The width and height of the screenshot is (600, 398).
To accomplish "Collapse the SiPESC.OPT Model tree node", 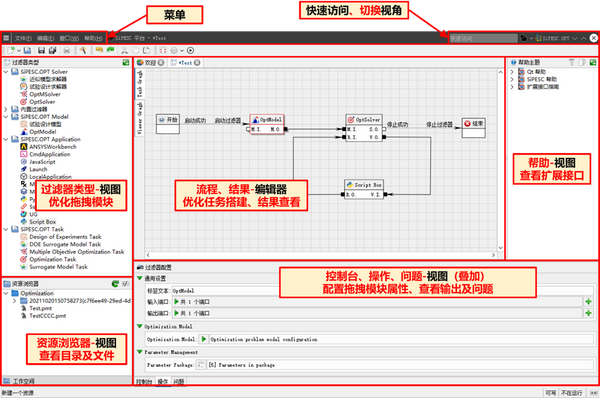I will pyautogui.click(x=6, y=117).
